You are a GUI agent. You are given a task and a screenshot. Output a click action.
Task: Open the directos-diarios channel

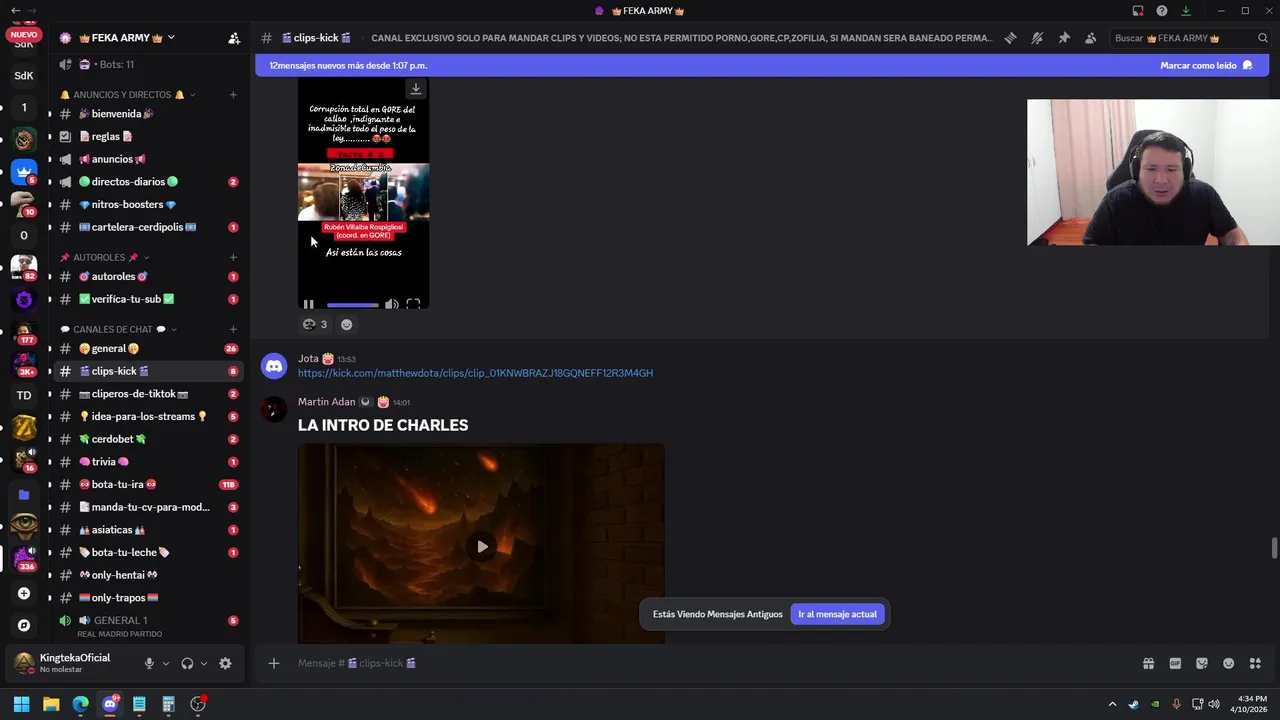coord(148,182)
